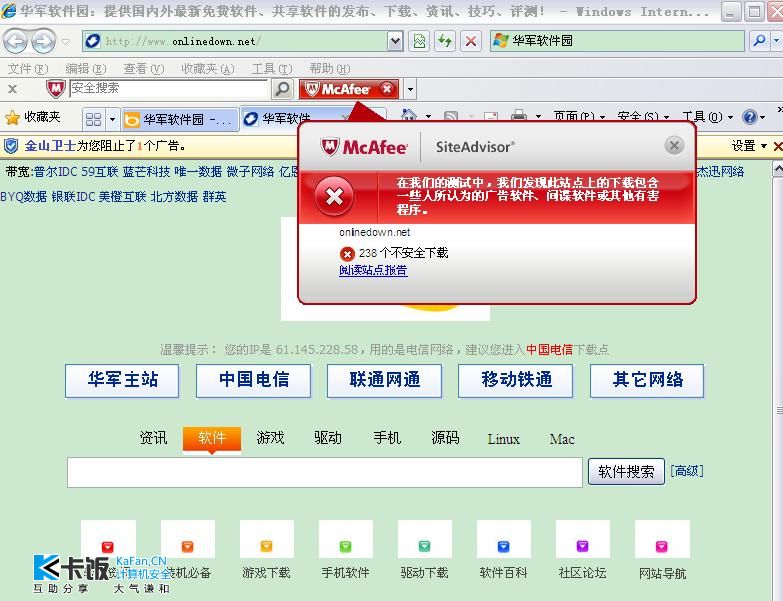Click the 驱动下载 teal icon
The height and width of the screenshot is (601, 783).
click(x=424, y=546)
